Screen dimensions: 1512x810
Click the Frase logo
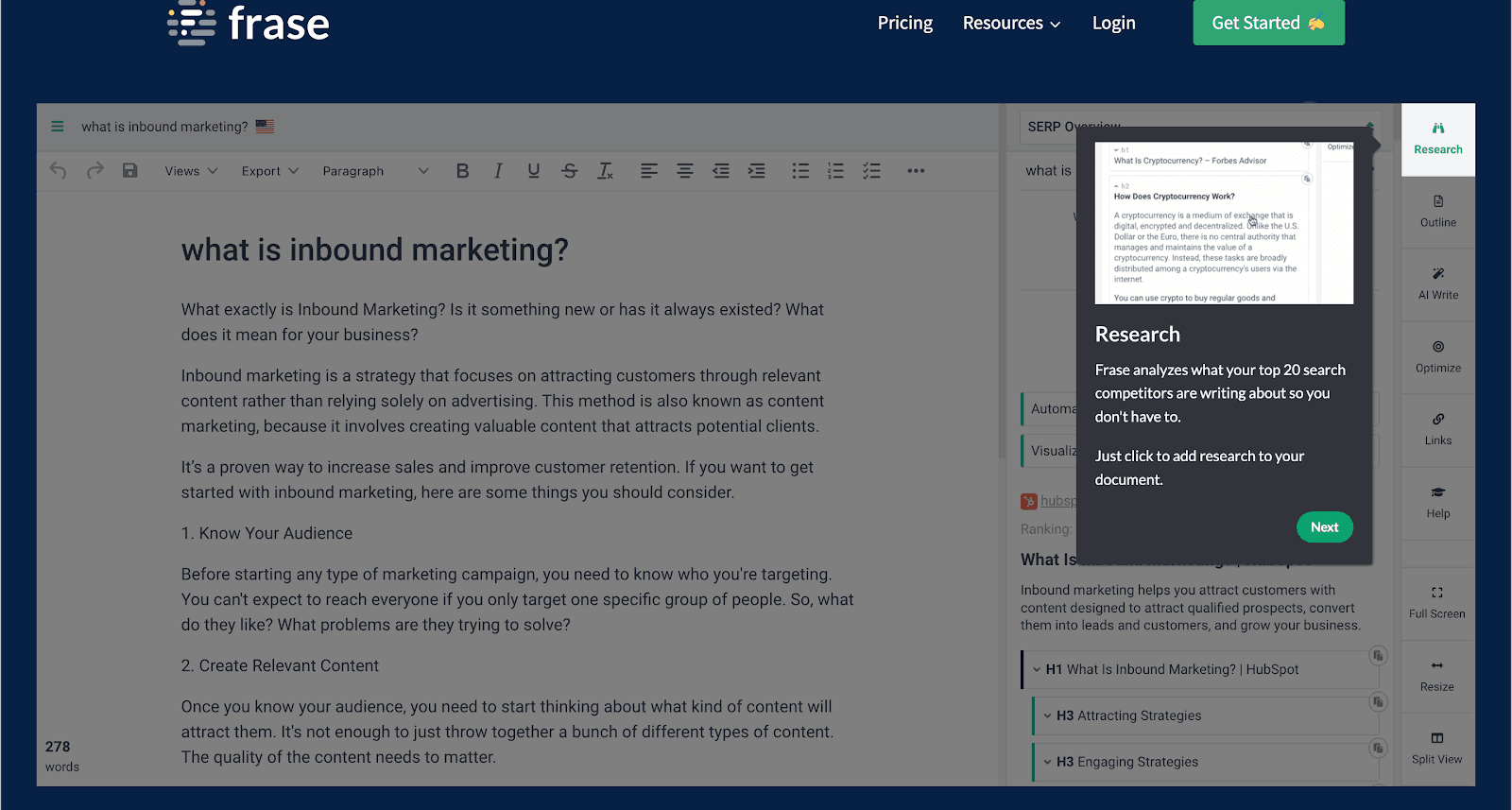(x=249, y=23)
